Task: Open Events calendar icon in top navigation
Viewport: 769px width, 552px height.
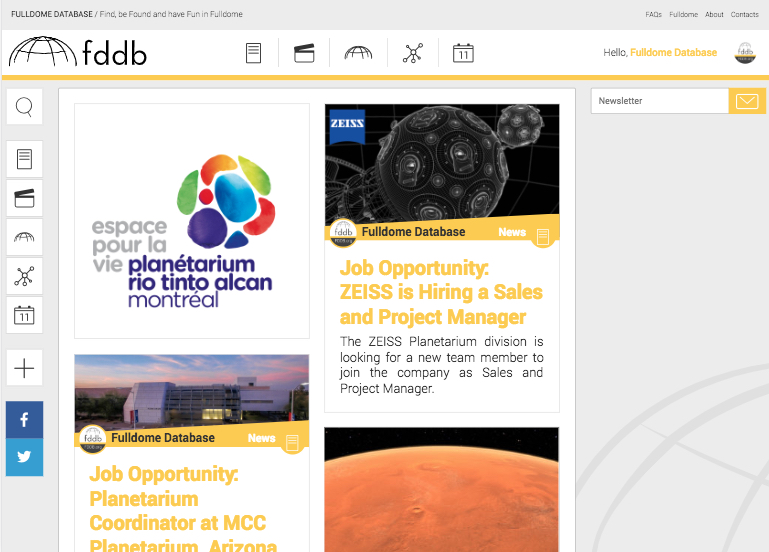Action: click(x=463, y=53)
